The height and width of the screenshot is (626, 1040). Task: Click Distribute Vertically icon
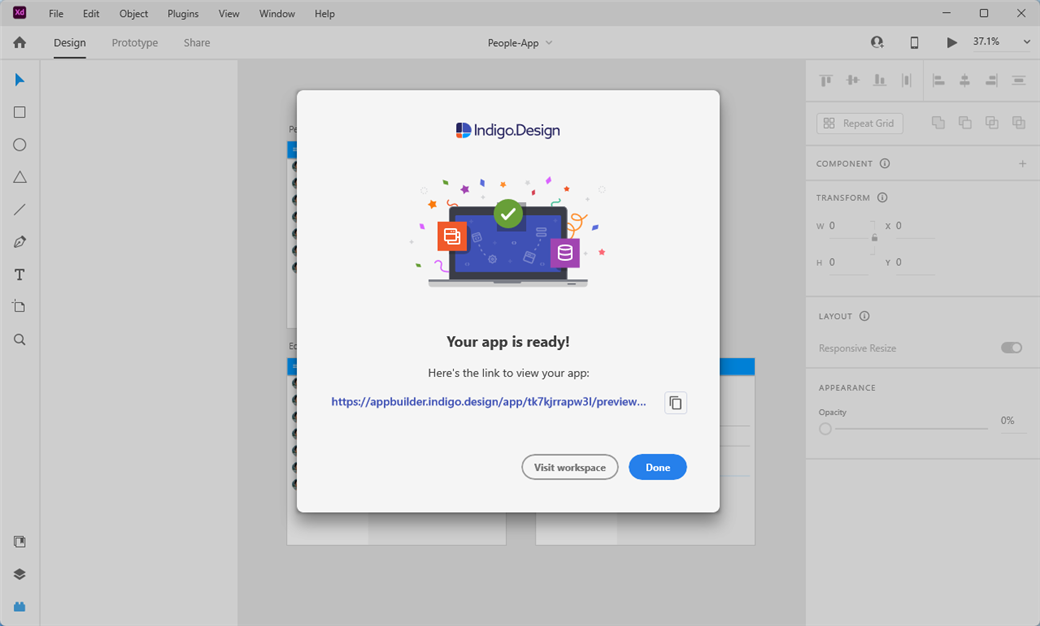[1019, 80]
